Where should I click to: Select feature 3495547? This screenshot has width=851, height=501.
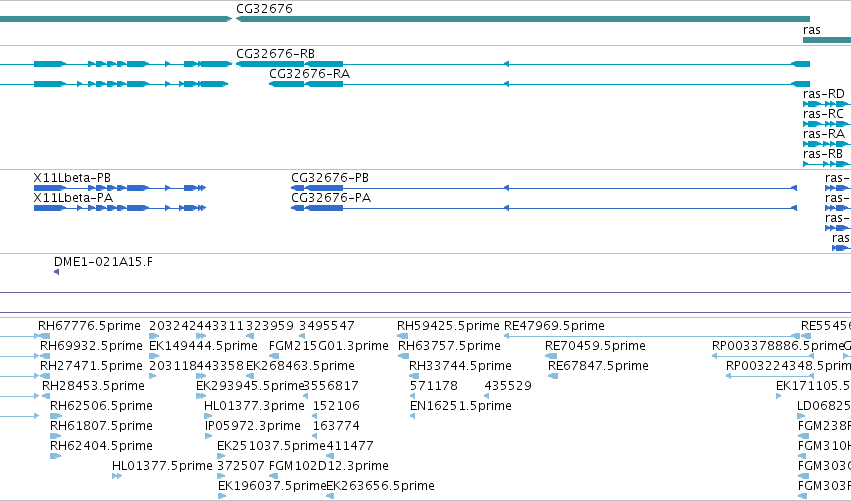click(x=327, y=326)
